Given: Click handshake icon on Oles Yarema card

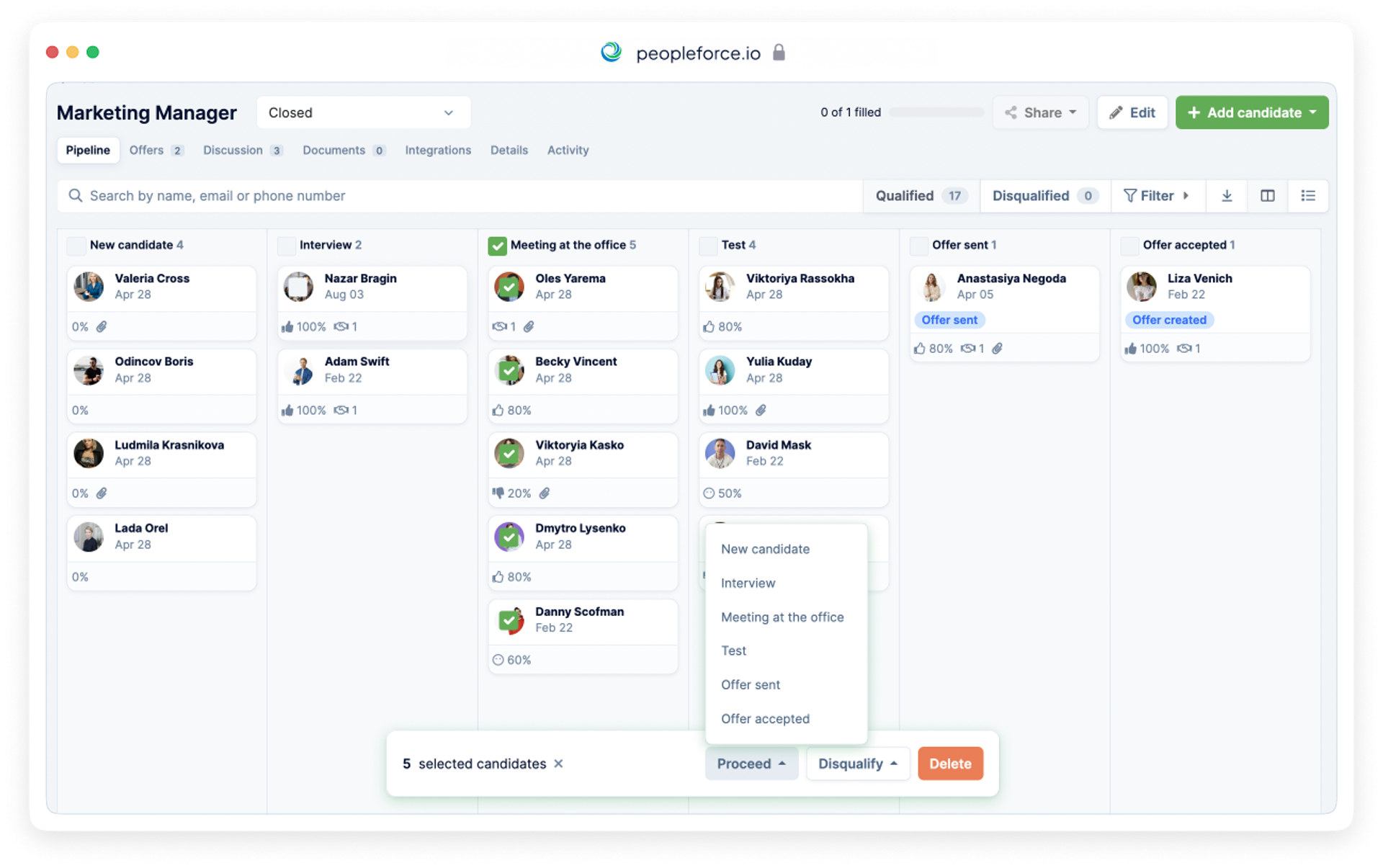Looking at the screenshot, I should point(499,327).
